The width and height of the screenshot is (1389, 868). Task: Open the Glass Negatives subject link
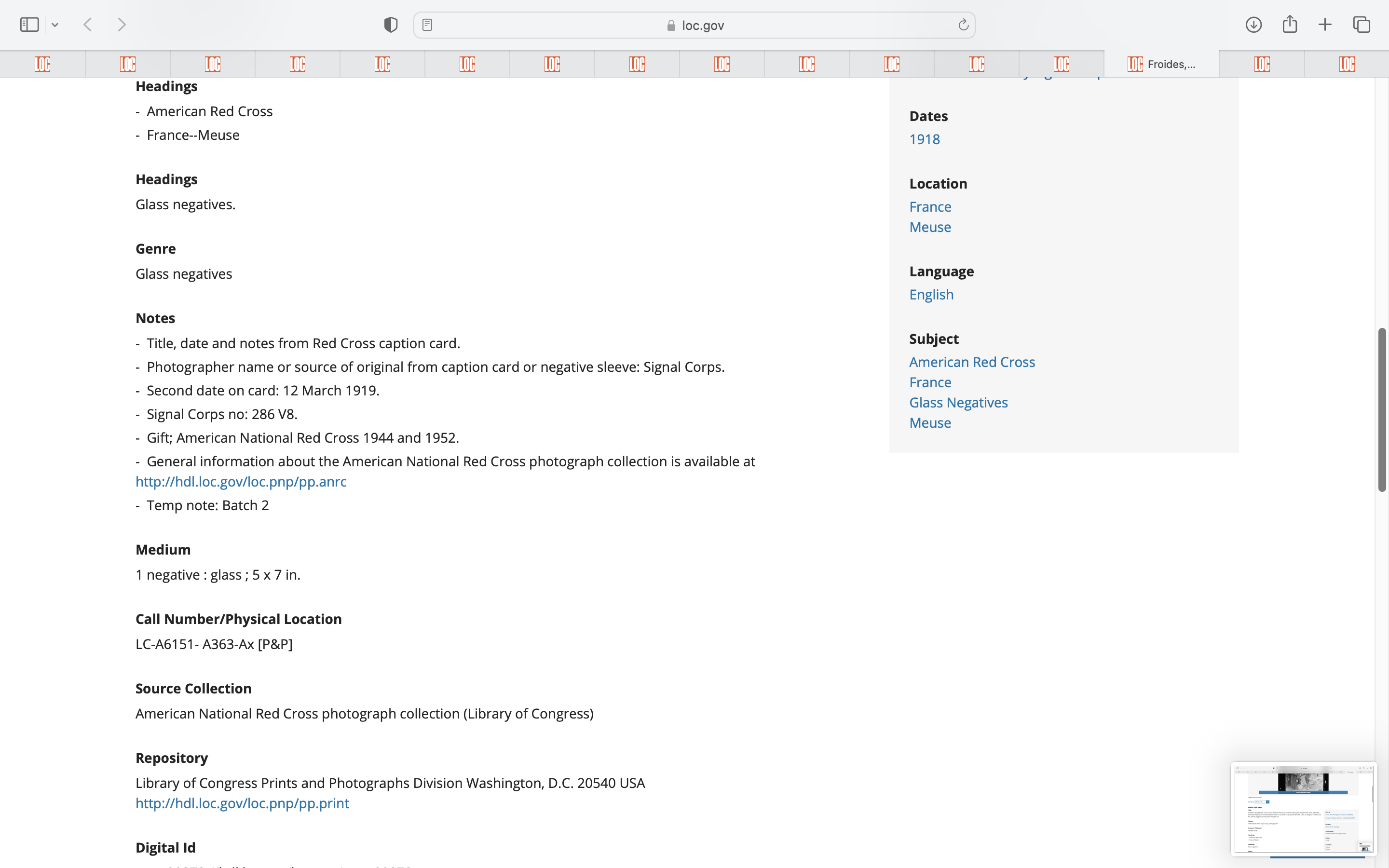958,403
